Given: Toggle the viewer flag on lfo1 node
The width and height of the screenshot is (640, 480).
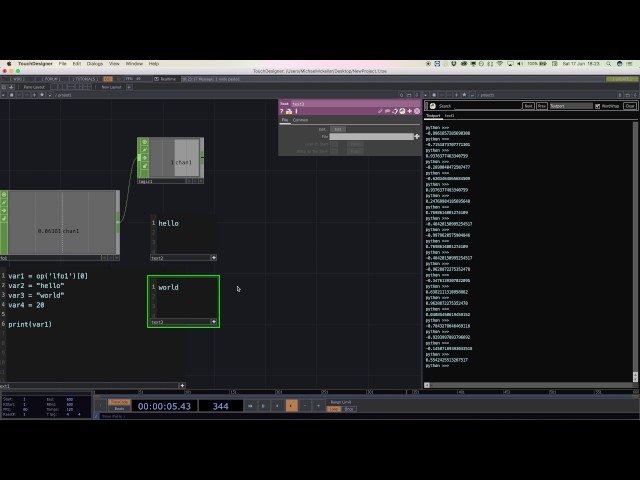Looking at the screenshot, I should 4,194.
